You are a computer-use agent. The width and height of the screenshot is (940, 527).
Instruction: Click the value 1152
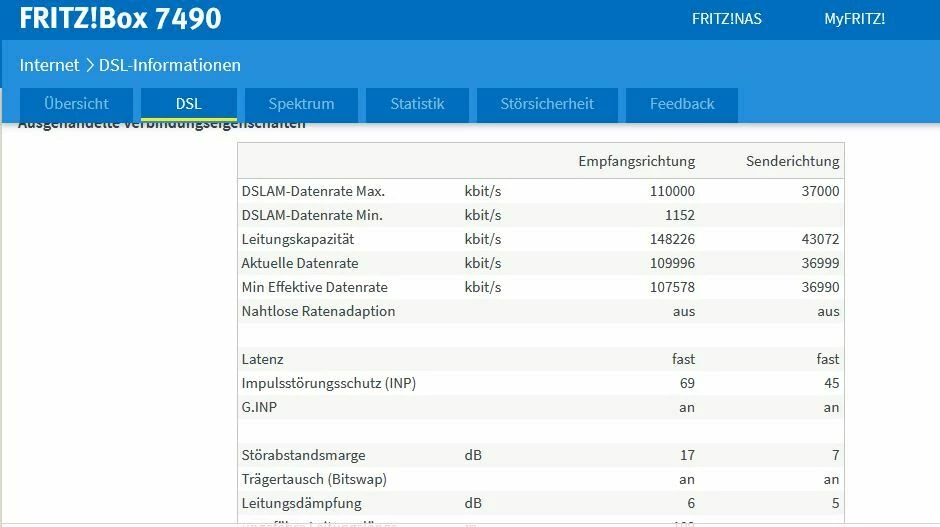pos(680,215)
